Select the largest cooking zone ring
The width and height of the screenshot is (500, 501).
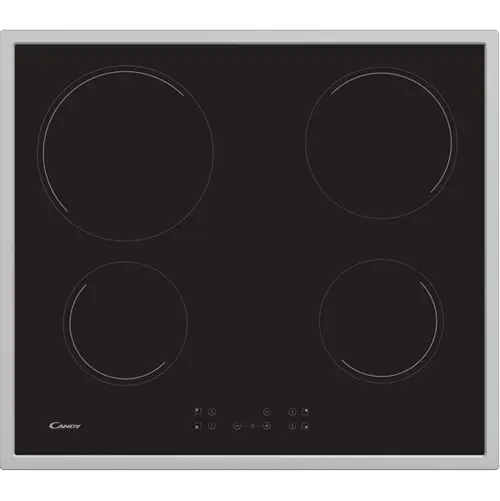pyautogui.click(x=125, y=153)
